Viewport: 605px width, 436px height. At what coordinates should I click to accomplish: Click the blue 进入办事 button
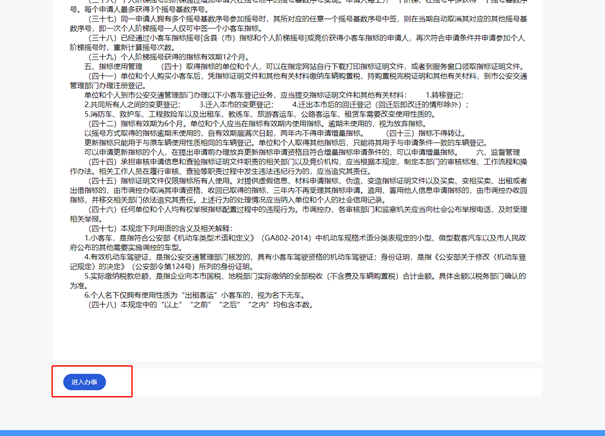(x=84, y=382)
